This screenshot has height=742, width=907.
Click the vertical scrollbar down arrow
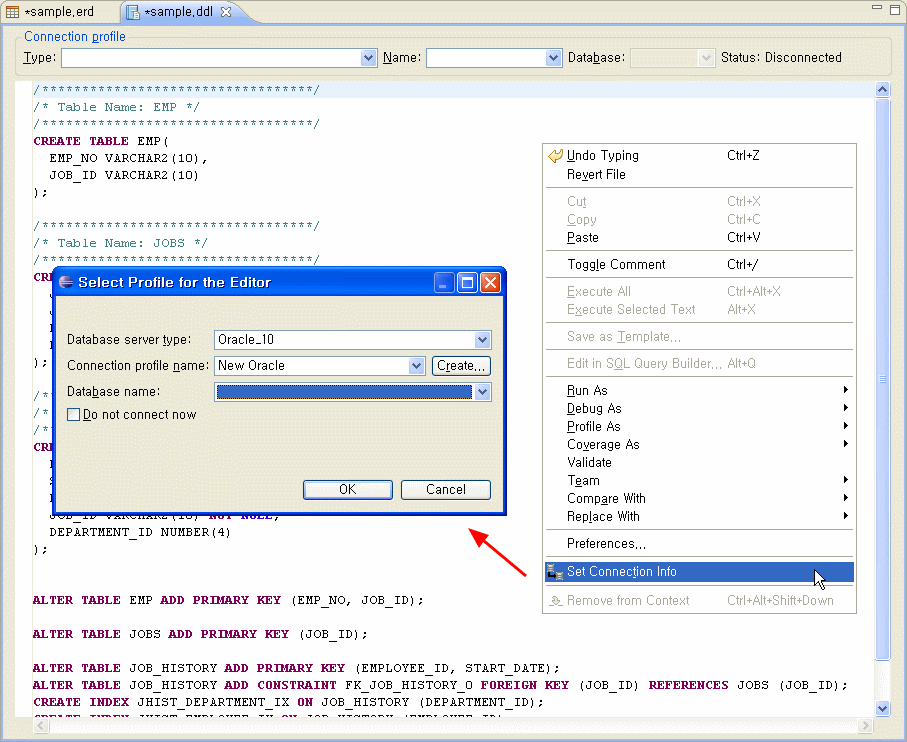882,709
